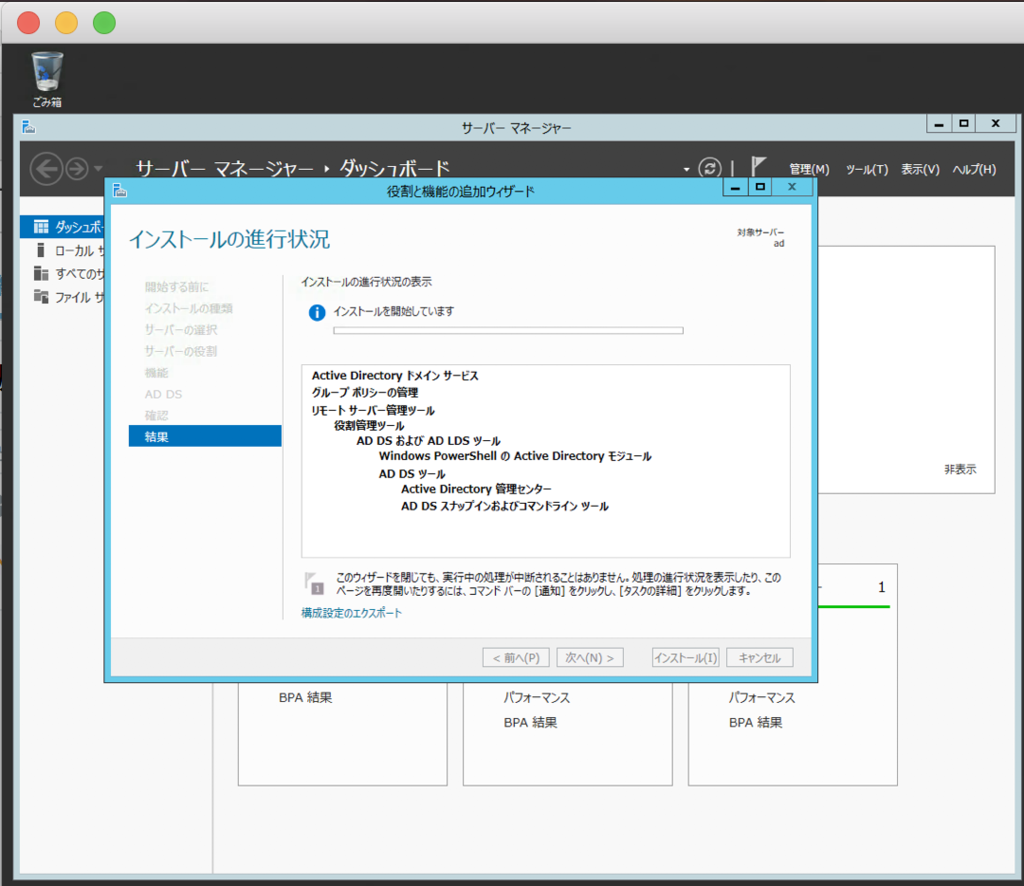Close the 役割と機能の追加ウィザード dialog

point(792,187)
